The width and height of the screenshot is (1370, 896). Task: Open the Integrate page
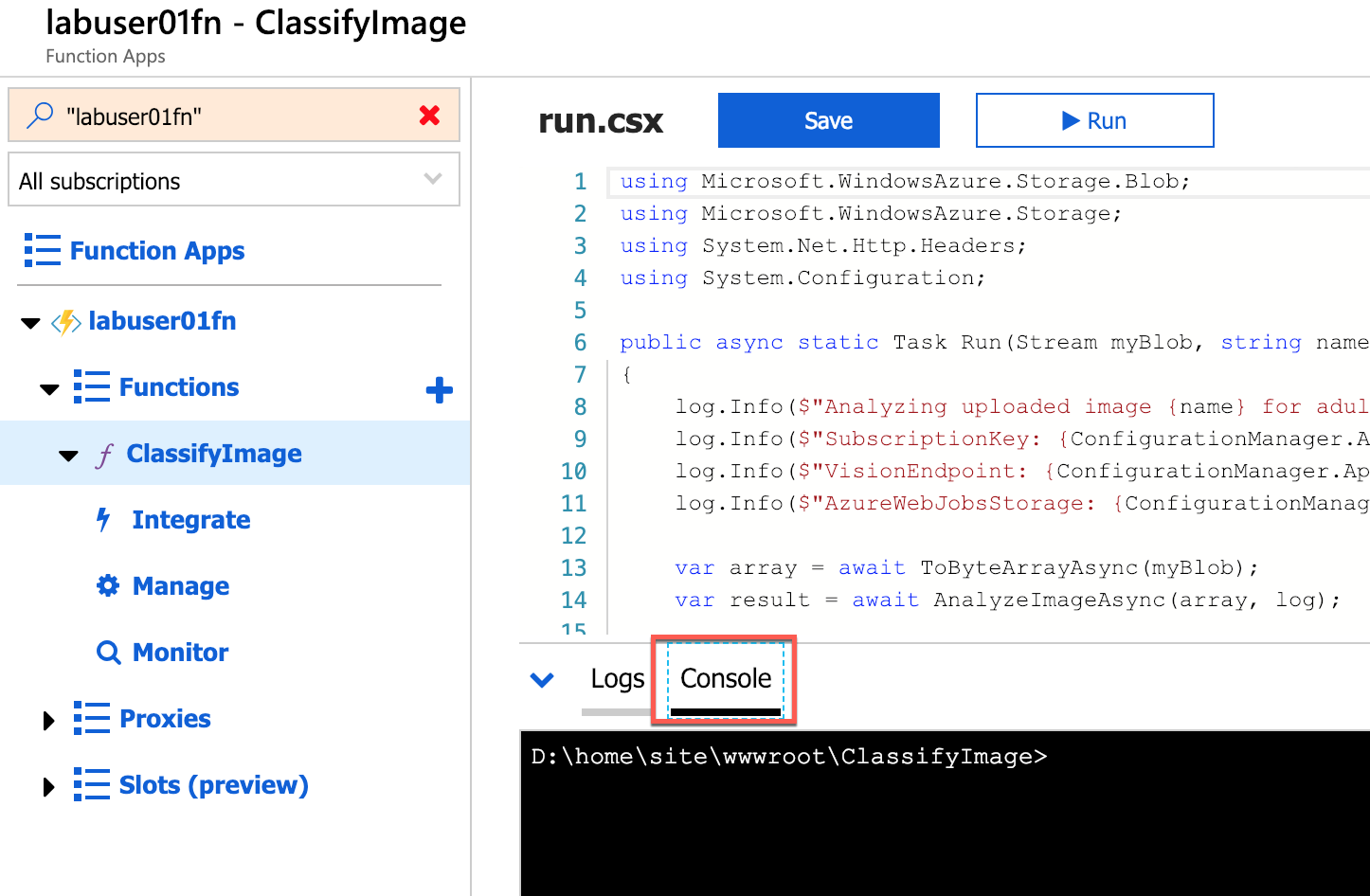[191, 520]
